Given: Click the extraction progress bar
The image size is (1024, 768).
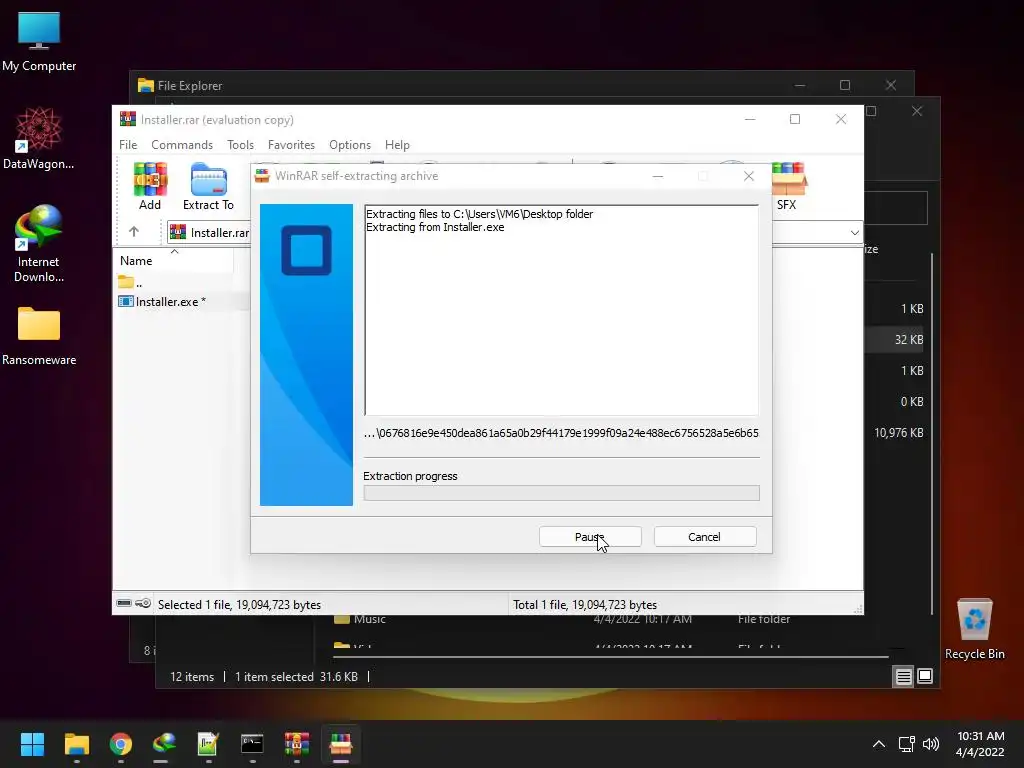Looking at the screenshot, I should point(562,493).
